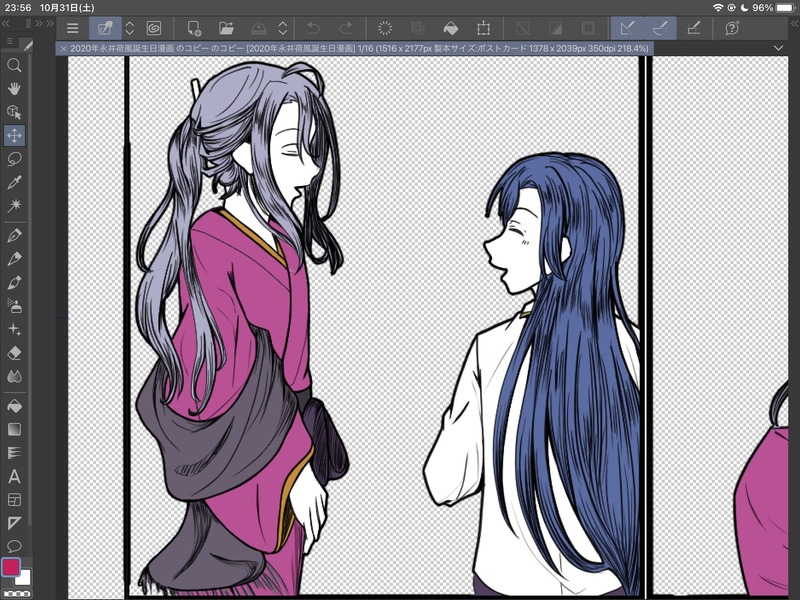
Task: Click Clear outside selection icon
Action: tap(418, 28)
